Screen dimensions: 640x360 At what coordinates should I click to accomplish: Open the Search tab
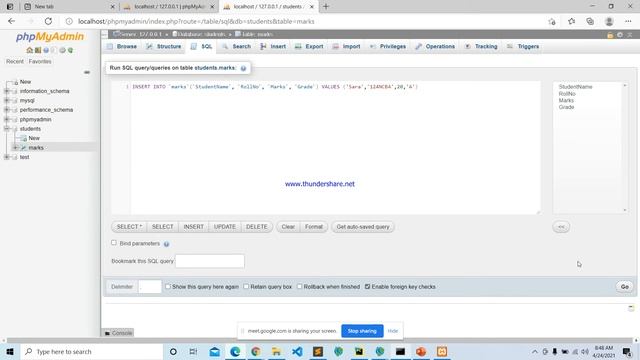tap(237, 47)
